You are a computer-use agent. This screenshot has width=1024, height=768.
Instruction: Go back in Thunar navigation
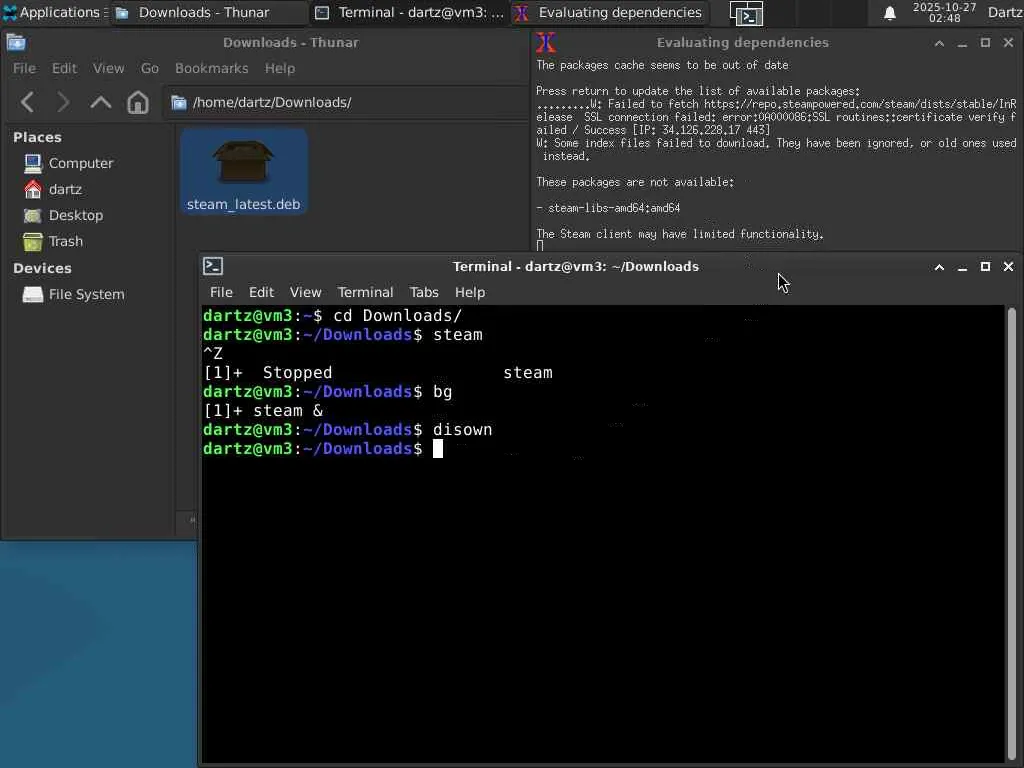(27, 103)
